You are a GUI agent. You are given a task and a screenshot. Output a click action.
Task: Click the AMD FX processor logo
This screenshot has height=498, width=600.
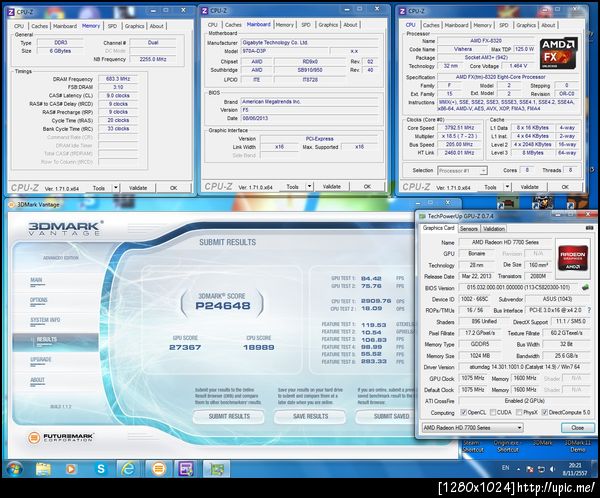[x=559, y=53]
